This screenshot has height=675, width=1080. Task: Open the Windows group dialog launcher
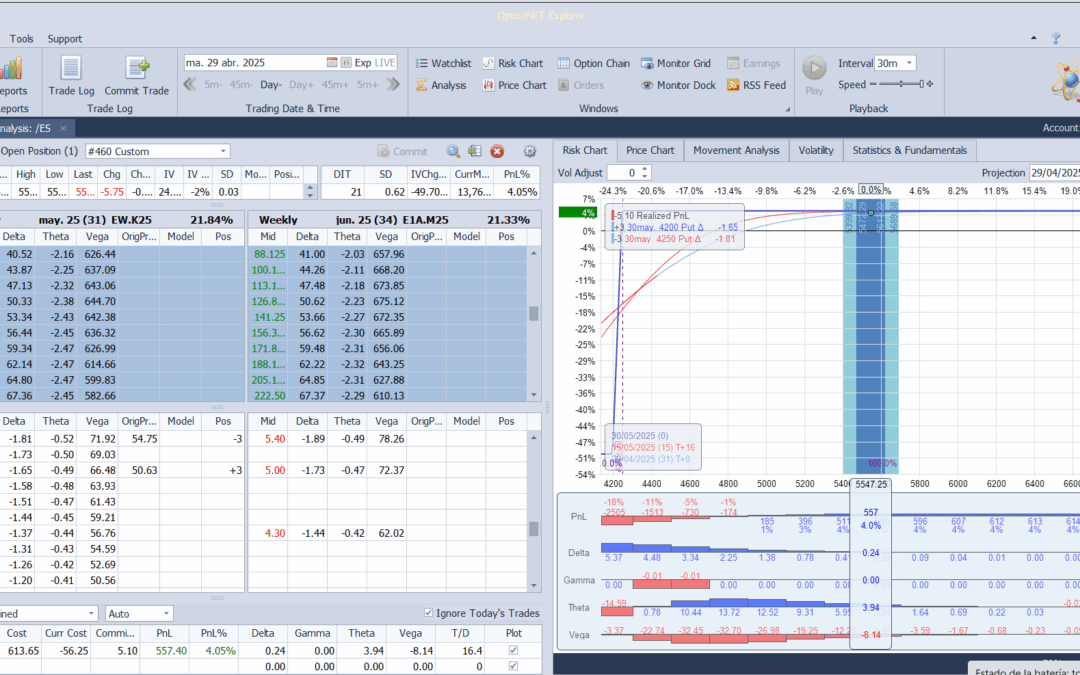click(787, 110)
